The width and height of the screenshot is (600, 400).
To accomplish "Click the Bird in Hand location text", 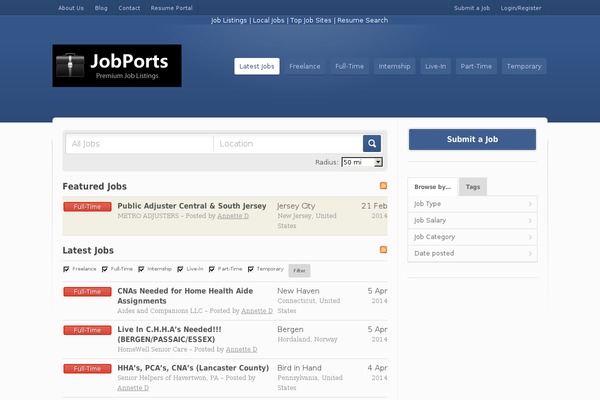I will (x=299, y=368).
